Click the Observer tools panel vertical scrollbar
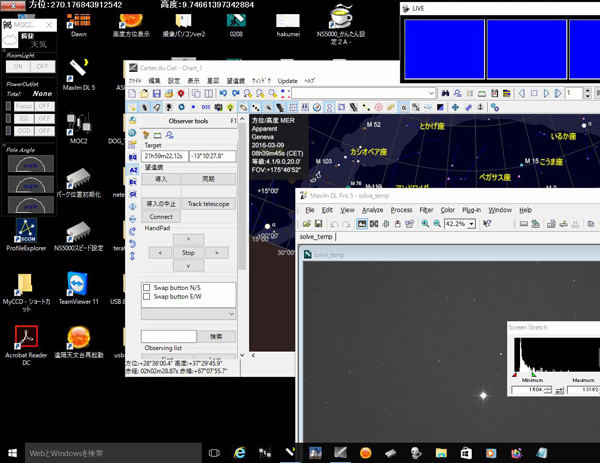This screenshot has width=600, height=463. [x=242, y=237]
